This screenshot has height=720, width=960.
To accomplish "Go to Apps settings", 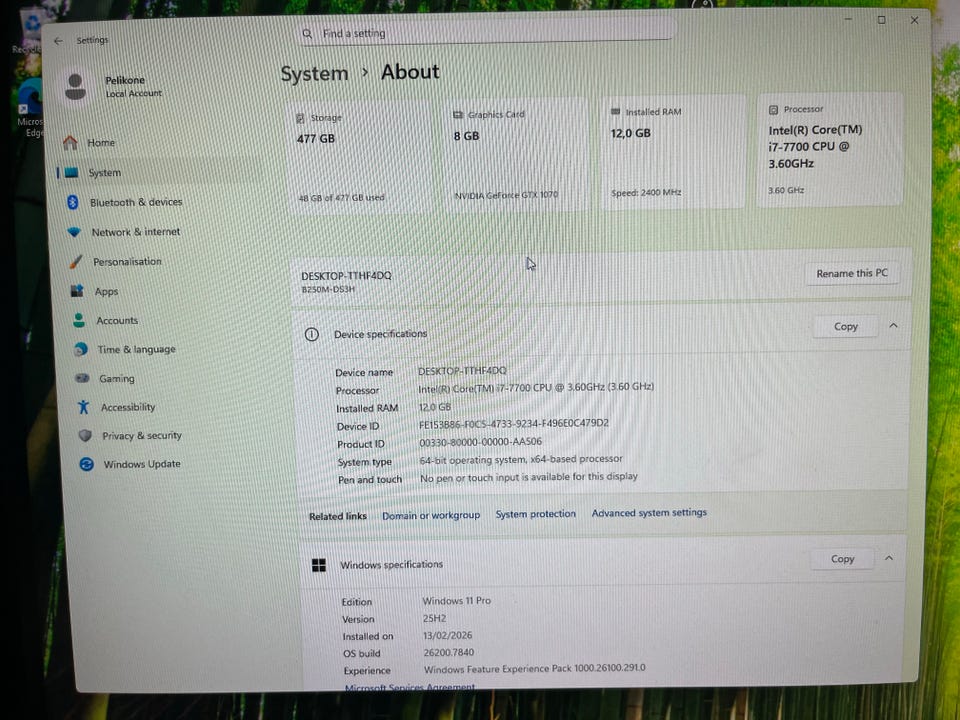I will point(106,292).
